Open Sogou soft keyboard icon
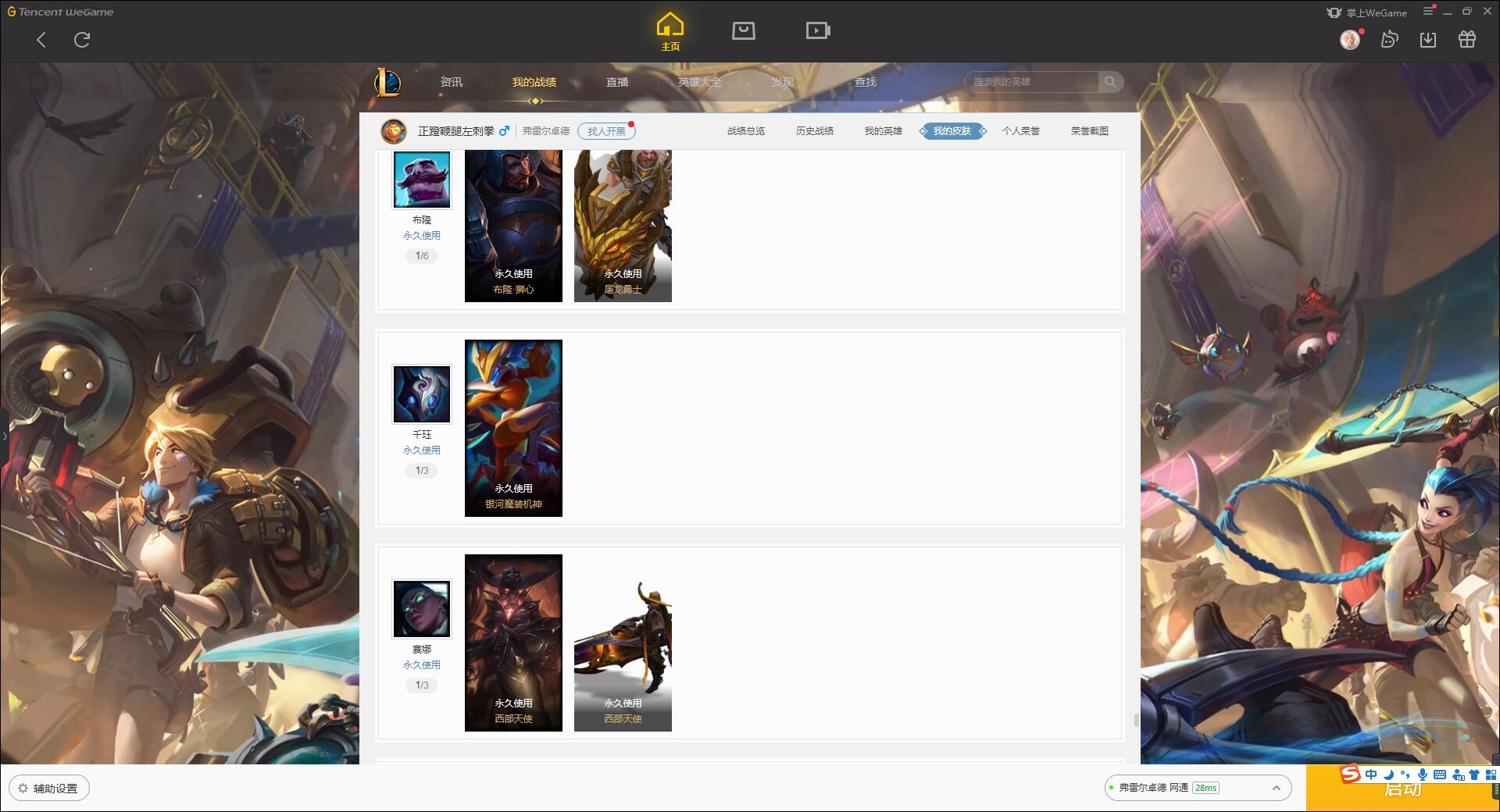The image size is (1500, 812). point(1440,775)
